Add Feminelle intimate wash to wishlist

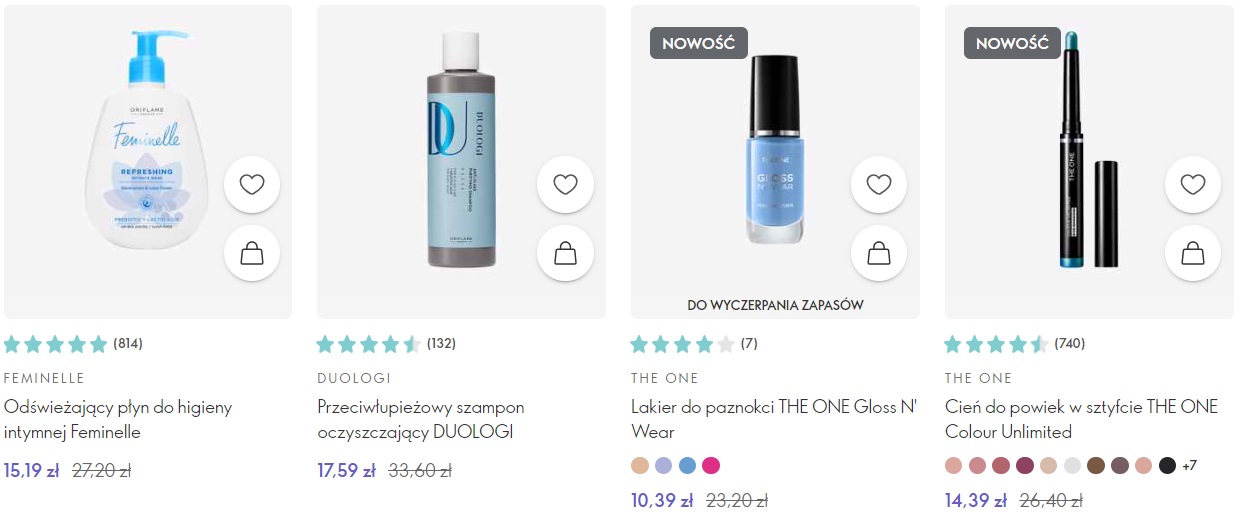click(x=252, y=185)
